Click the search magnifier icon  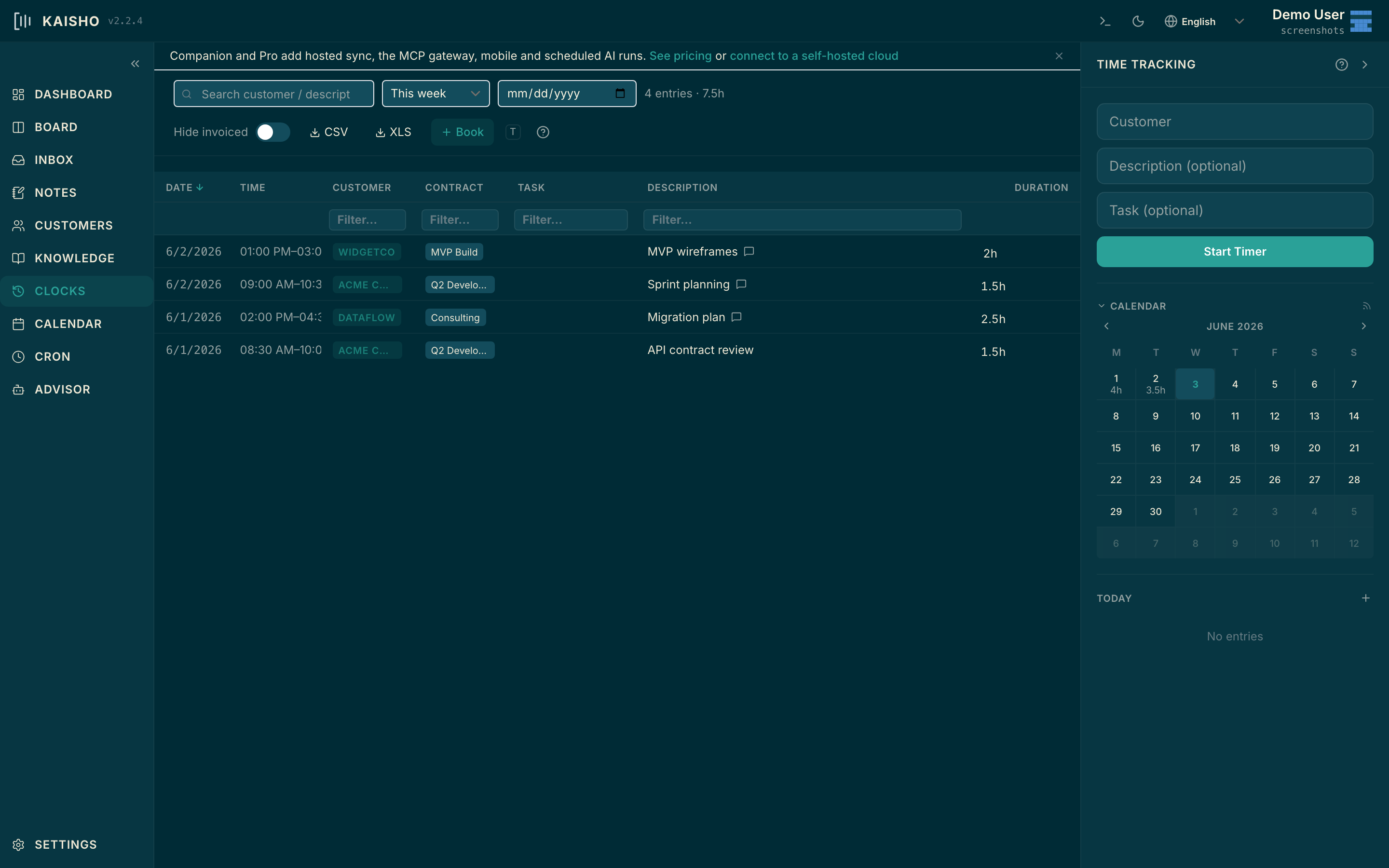(187, 94)
